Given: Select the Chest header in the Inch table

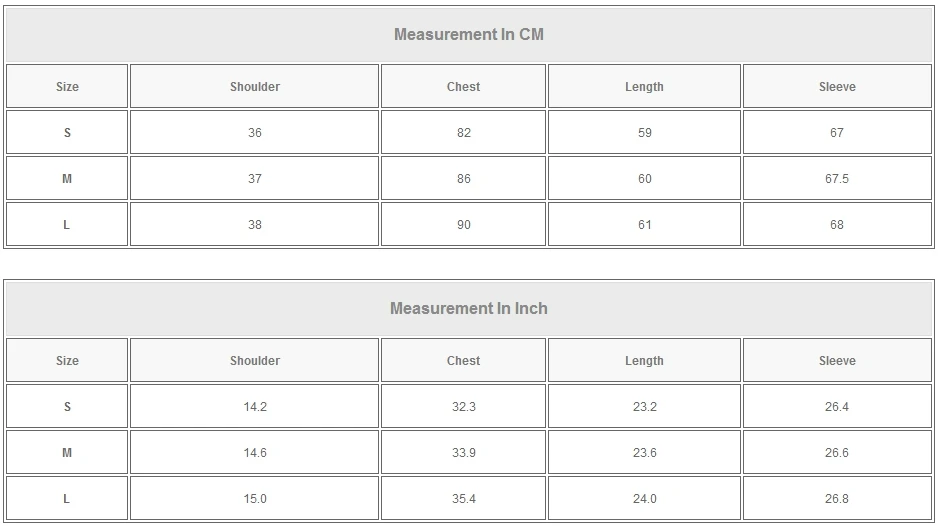Looking at the screenshot, I should 463,361.
